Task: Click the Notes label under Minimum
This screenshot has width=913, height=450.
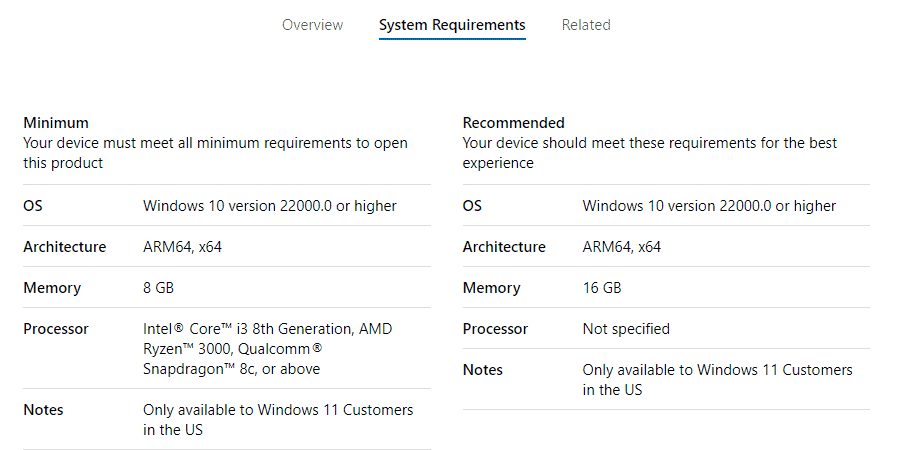Action: coord(43,410)
